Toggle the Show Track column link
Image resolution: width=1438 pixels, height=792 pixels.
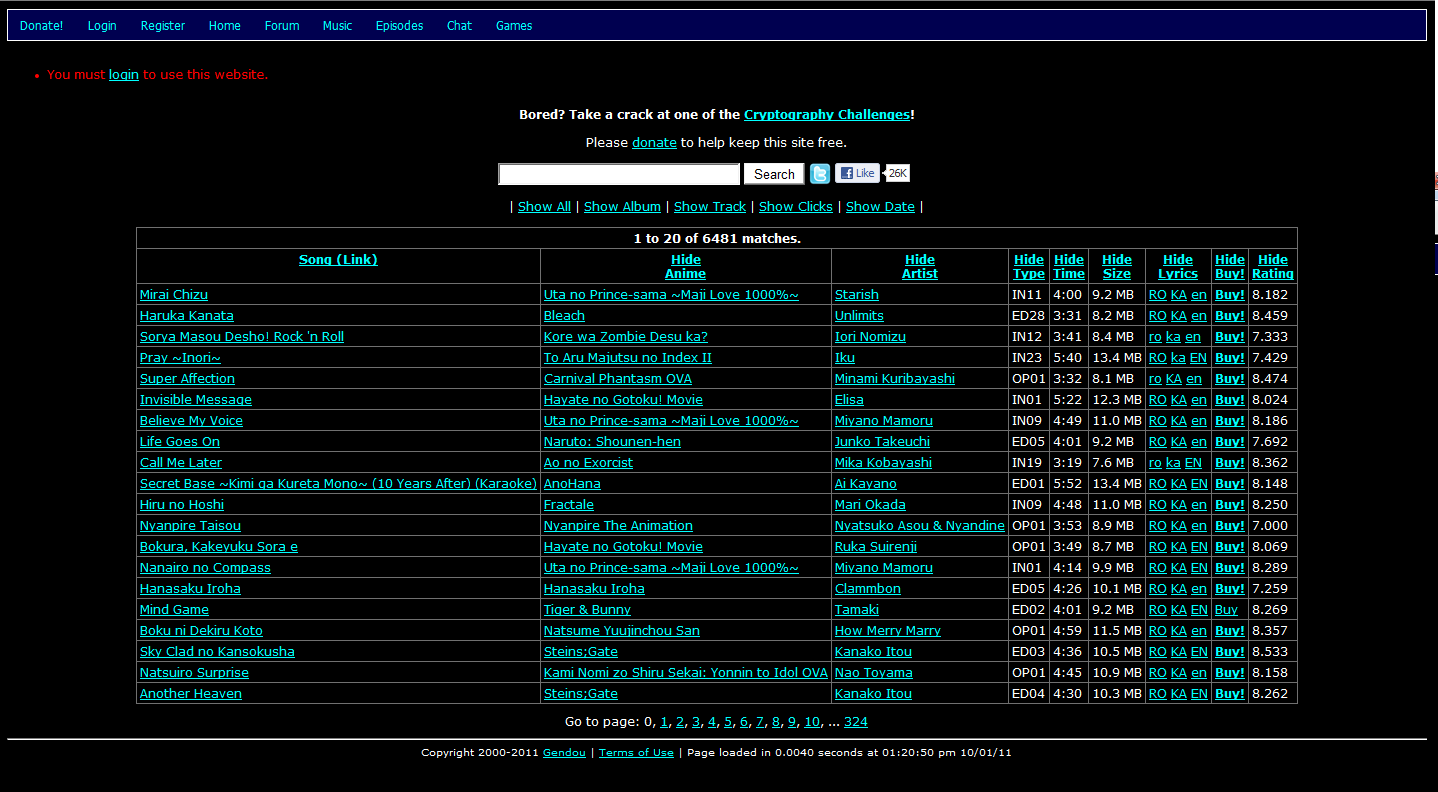pos(710,207)
